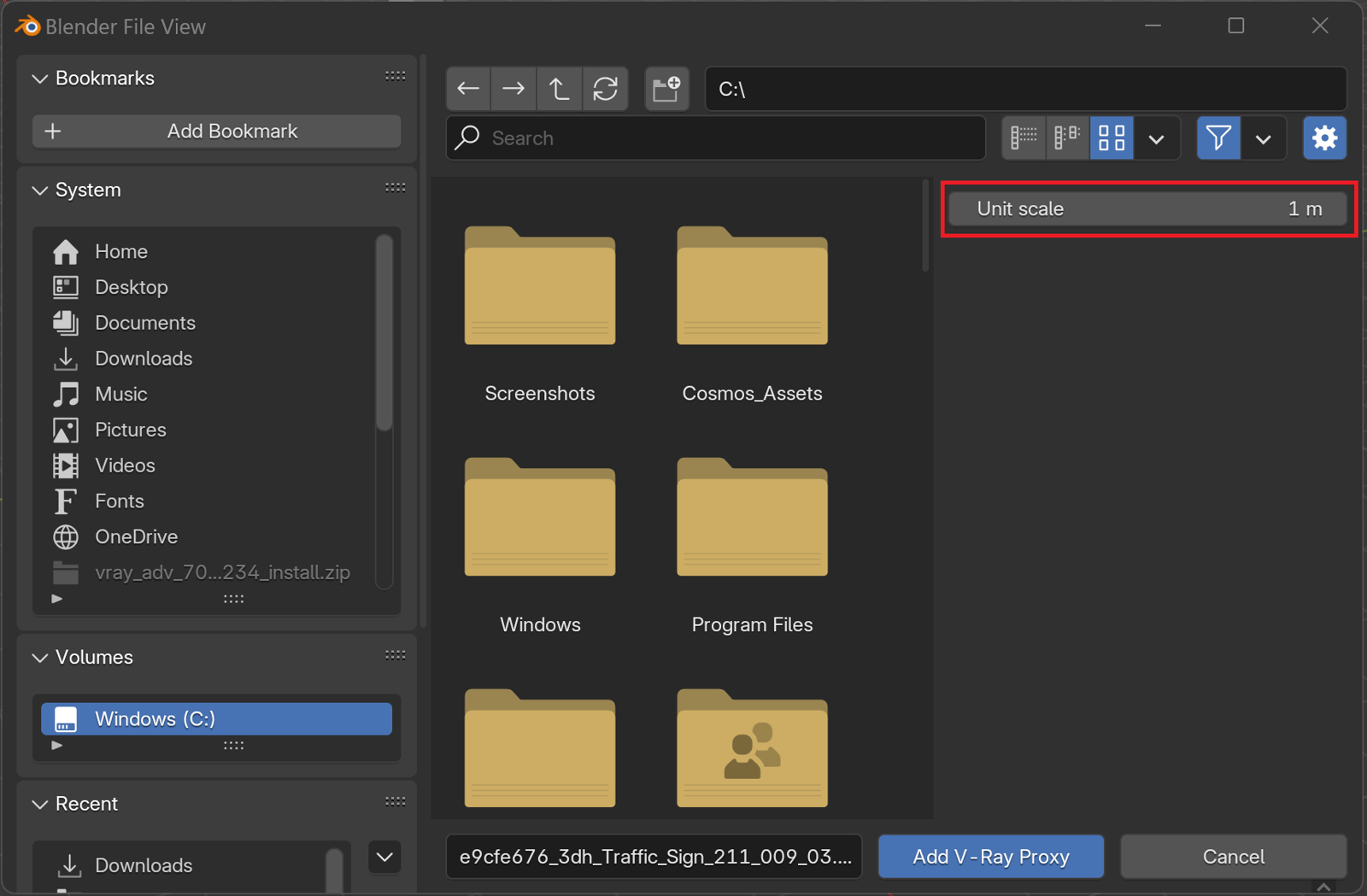The image size is (1367, 896).
Task: Refresh the file list
Action: [x=606, y=89]
